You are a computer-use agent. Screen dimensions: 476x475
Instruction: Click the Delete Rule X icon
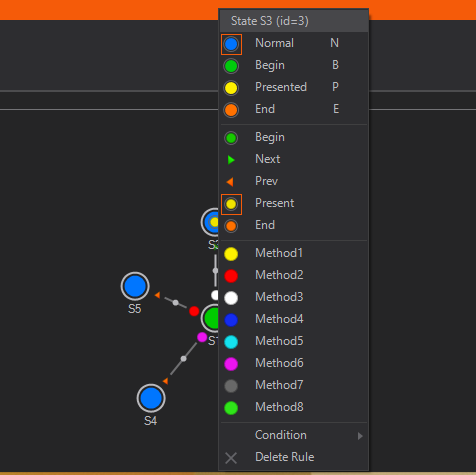click(x=231, y=458)
